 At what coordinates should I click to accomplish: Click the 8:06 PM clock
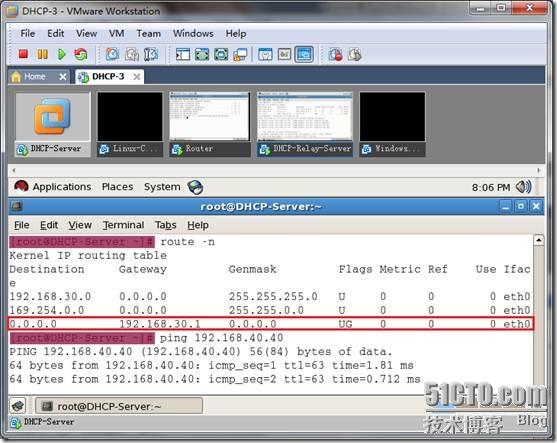491,187
